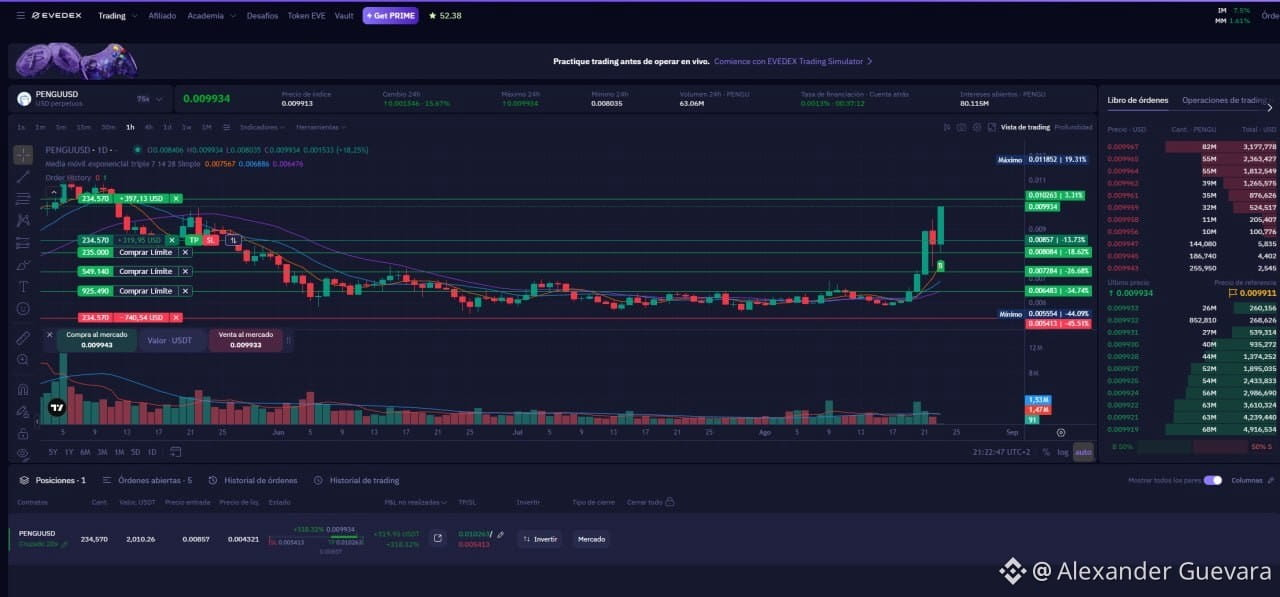This screenshot has width=1280, height=597.
Task: Open chart settings gear icon
Action: tap(976, 127)
